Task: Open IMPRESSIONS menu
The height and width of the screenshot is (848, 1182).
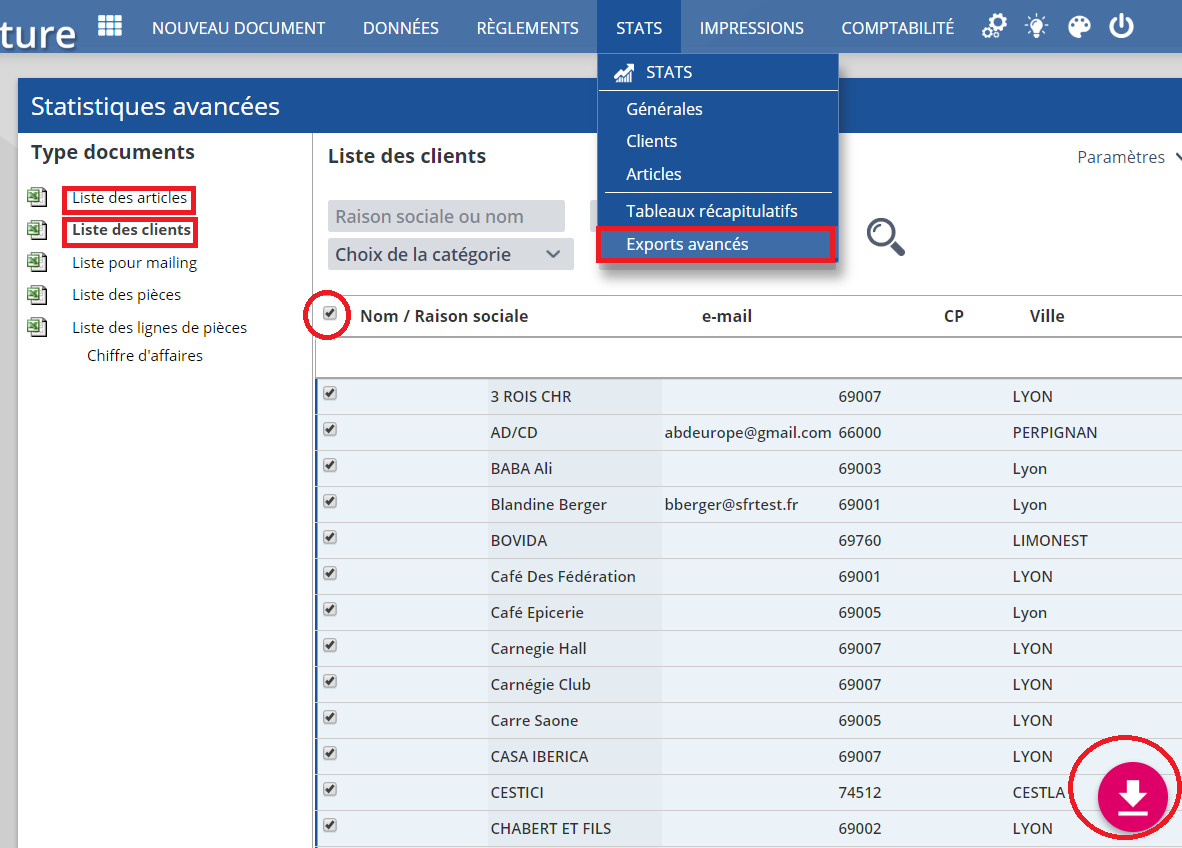Action: [x=752, y=28]
